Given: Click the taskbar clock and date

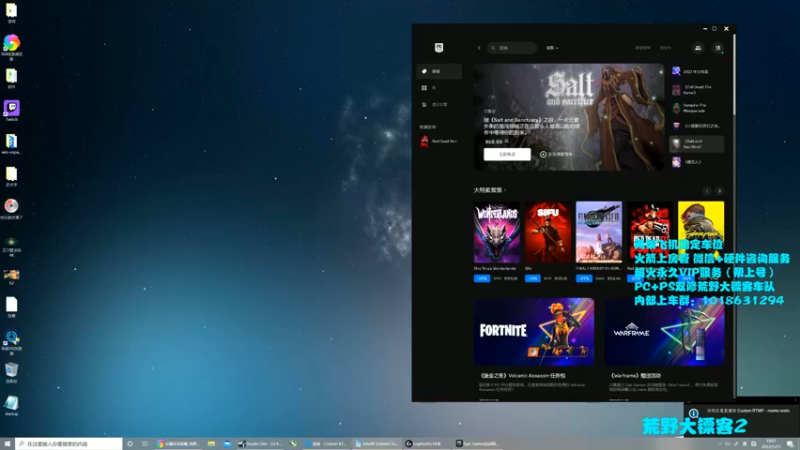Looking at the screenshot, I should pos(771,444).
